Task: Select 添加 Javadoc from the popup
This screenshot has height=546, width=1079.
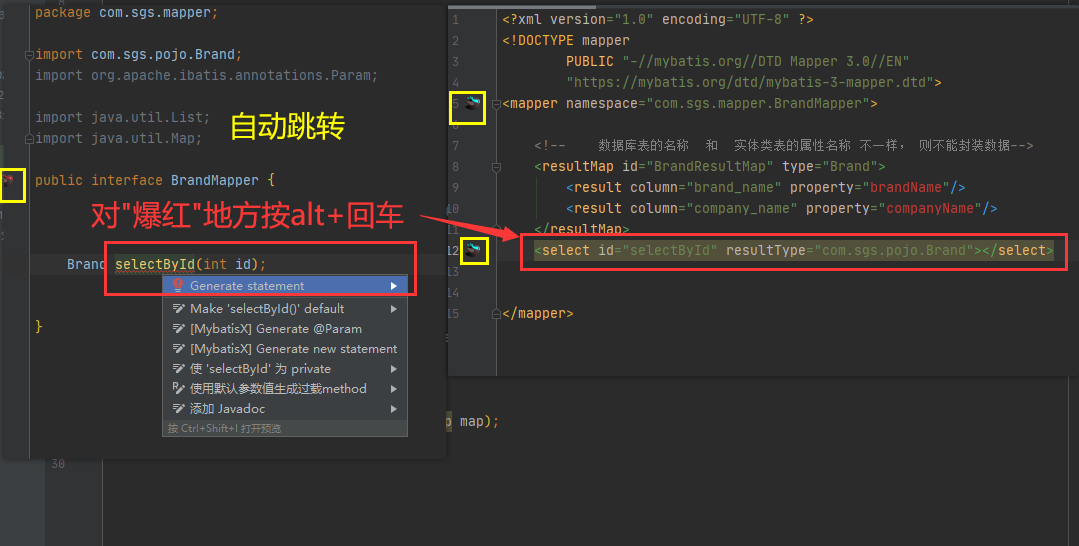Action: (x=285, y=408)
